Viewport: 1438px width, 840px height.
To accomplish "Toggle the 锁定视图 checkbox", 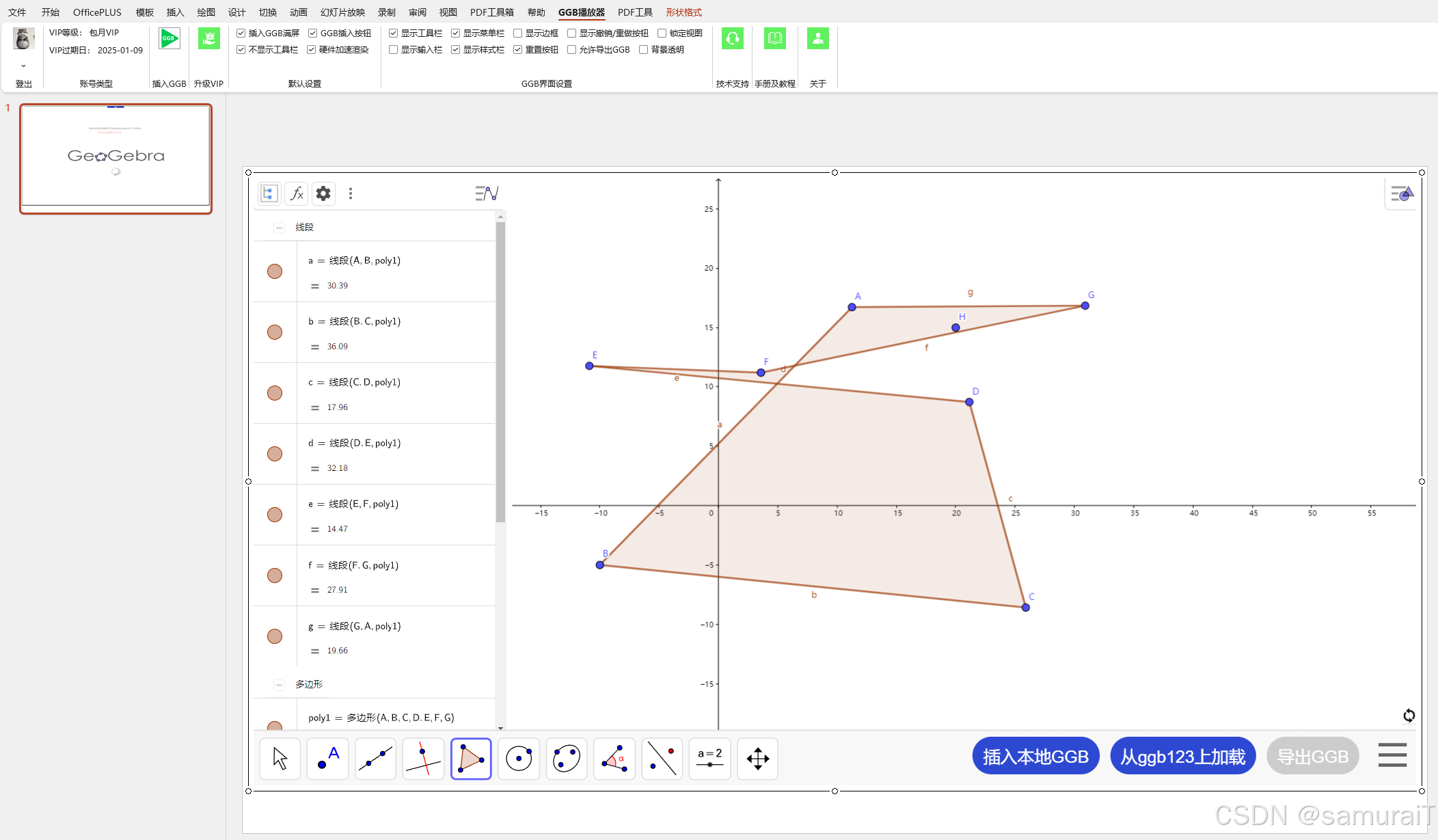I will click(x=662, y=33).
